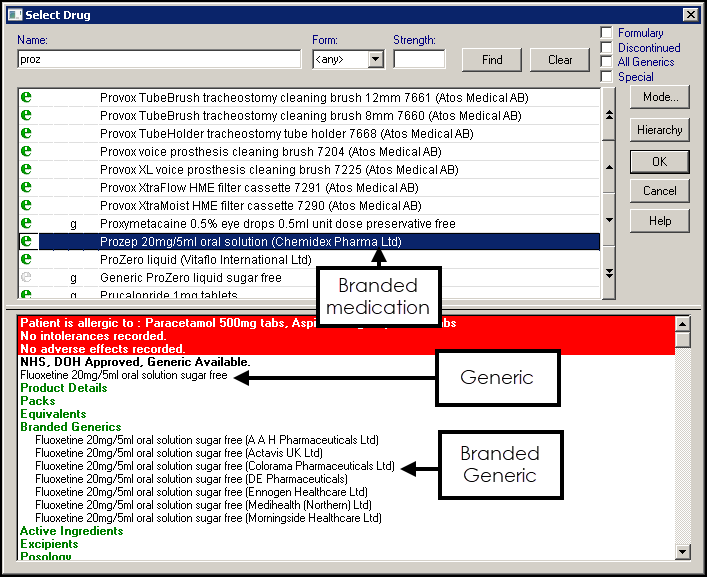Click green icon next to Proxymetacaine eye drops
Screen dimensions: 707x577
26,223
